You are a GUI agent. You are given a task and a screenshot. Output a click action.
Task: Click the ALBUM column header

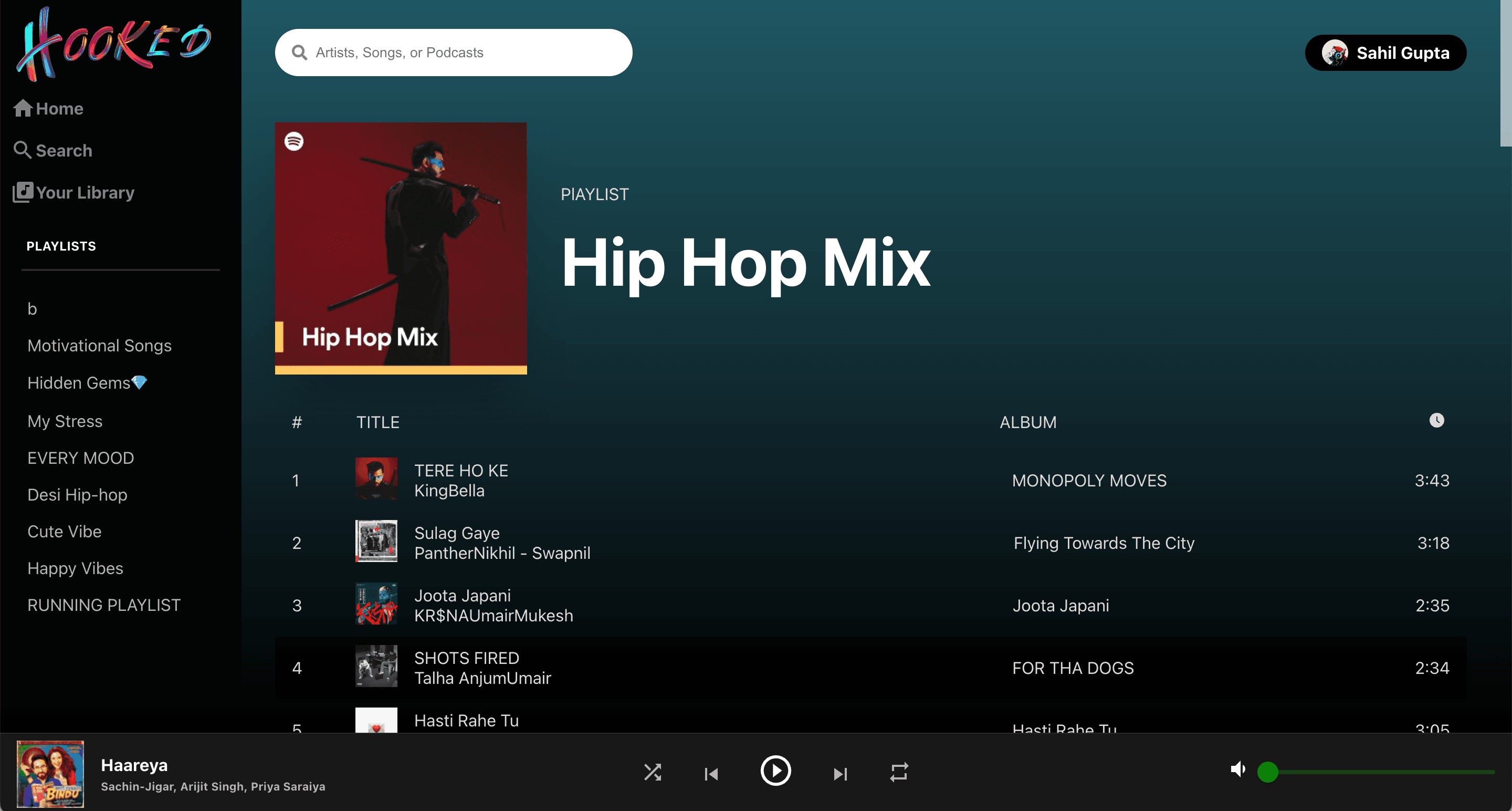pos(1028,422)
